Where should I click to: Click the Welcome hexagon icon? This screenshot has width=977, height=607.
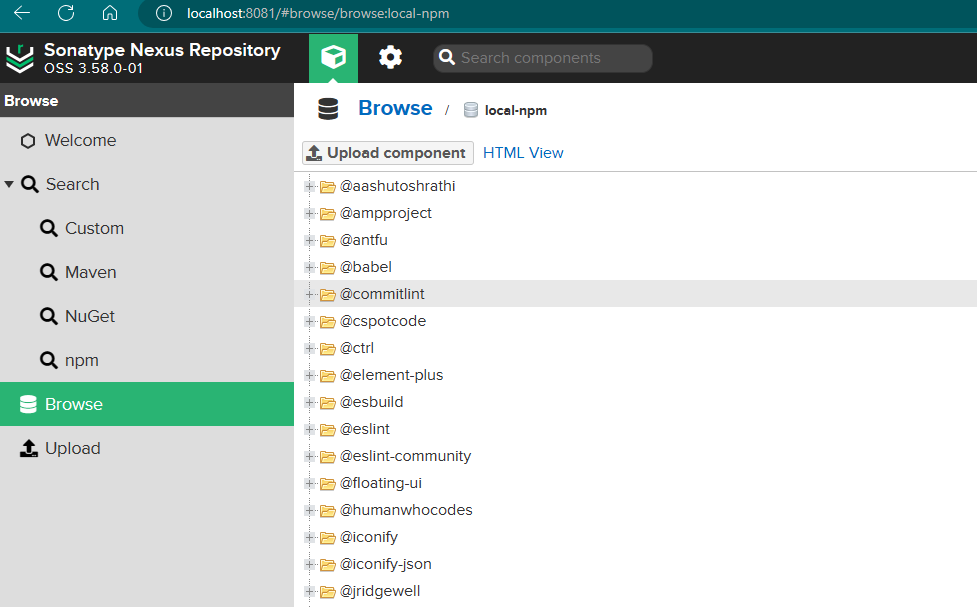coord(27,141)
